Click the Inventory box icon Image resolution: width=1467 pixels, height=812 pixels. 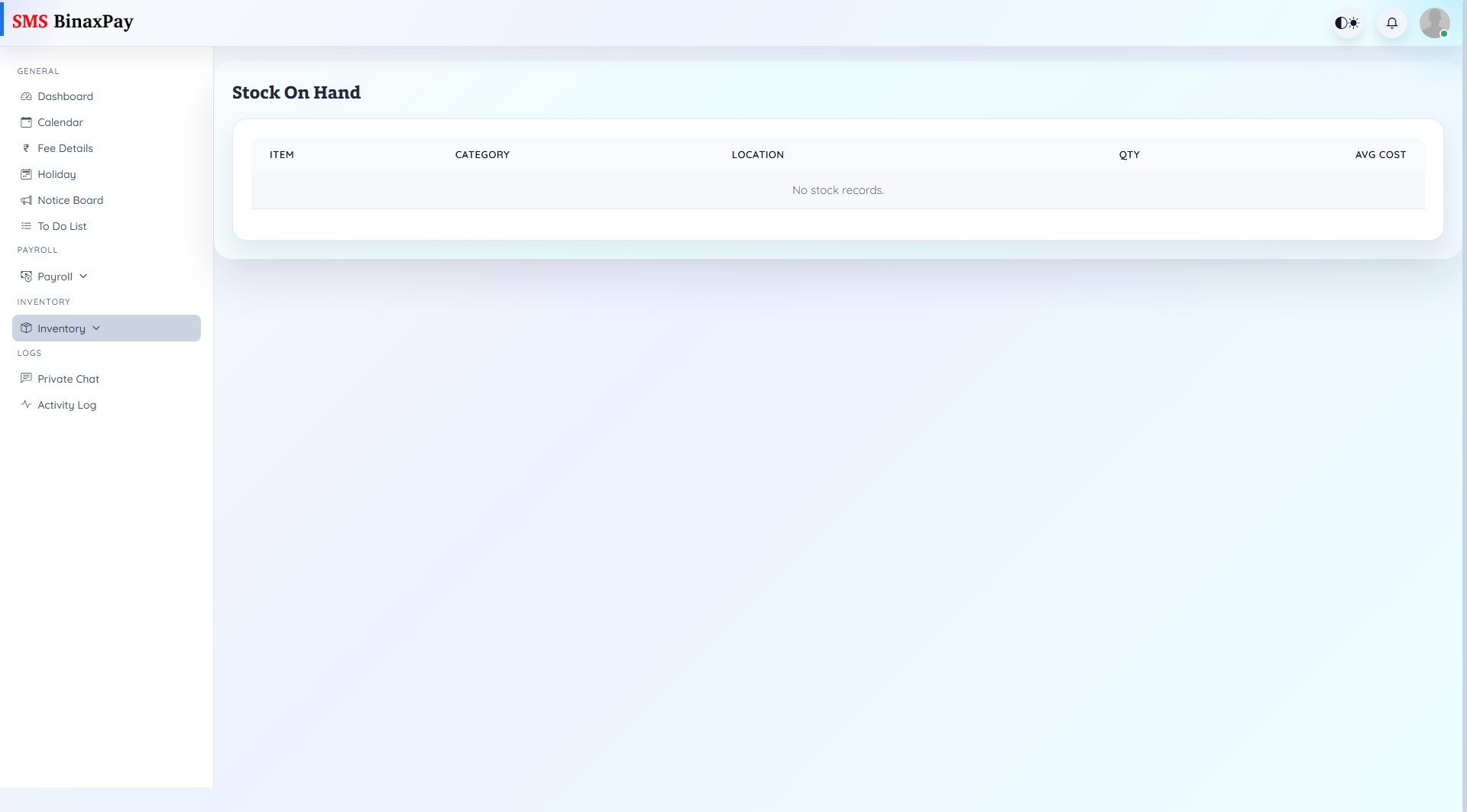tap(26, 328)
